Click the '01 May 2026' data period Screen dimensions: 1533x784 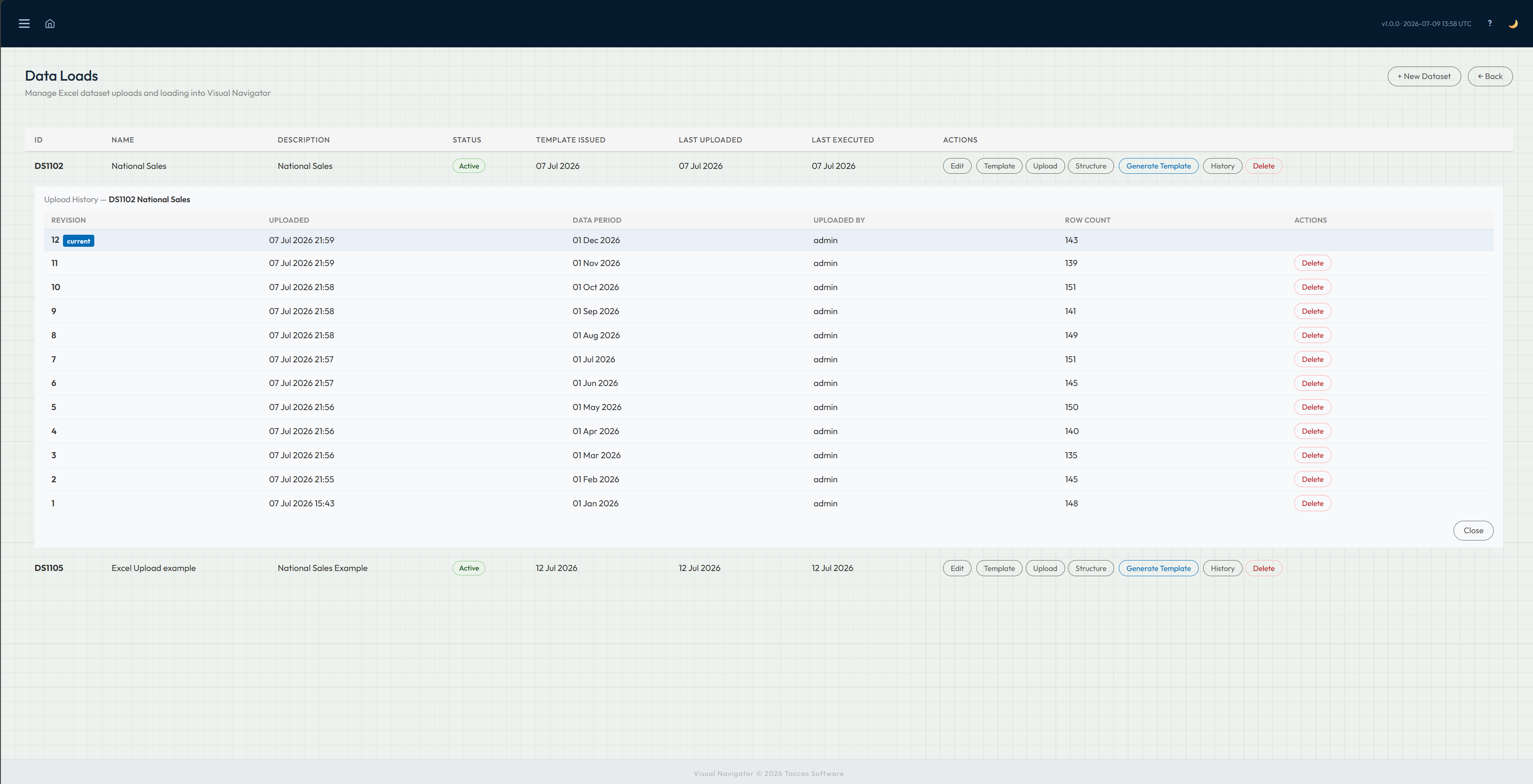coord(597,408)
